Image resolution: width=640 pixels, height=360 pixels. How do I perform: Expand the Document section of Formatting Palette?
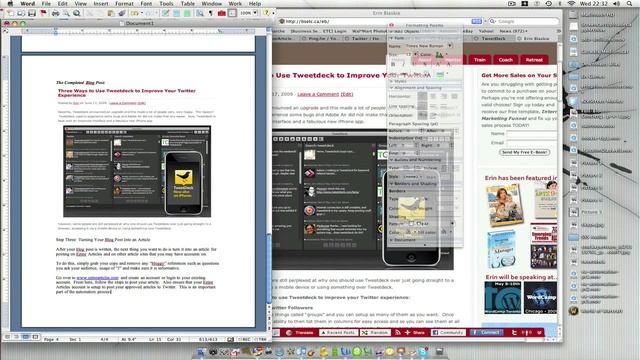pos(392,240)
